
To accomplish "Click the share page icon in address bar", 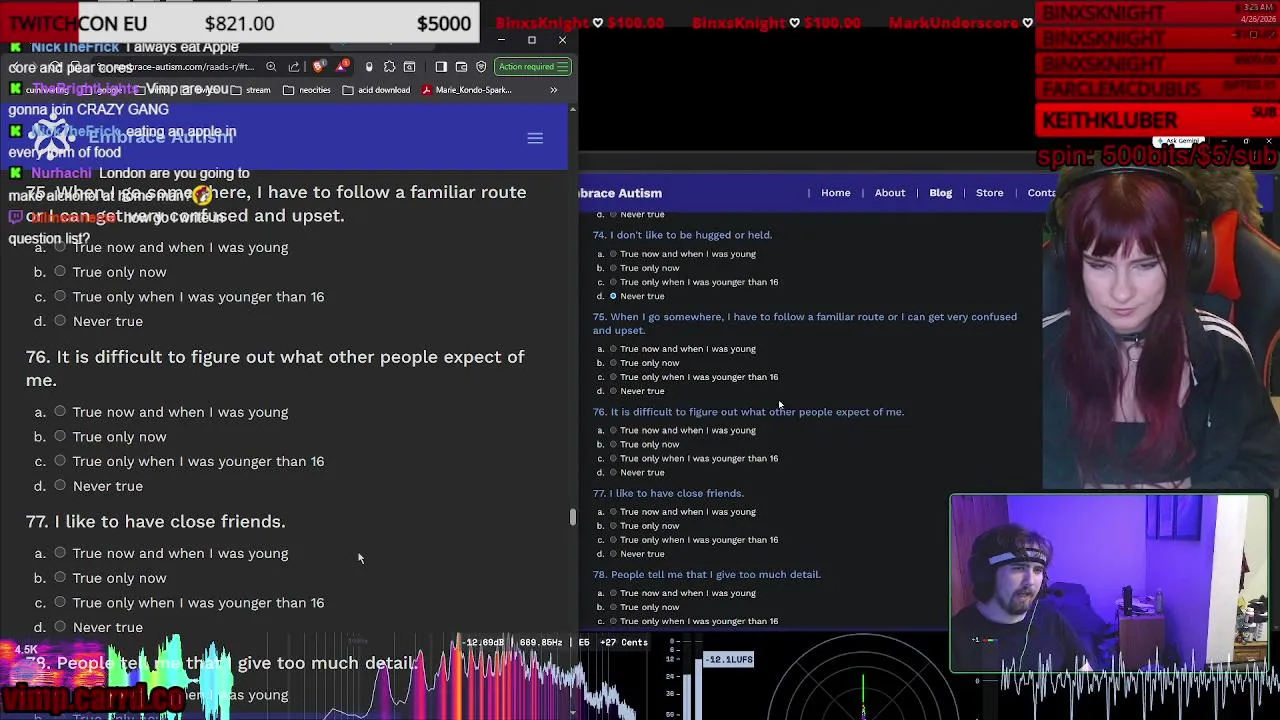I will pyautogui.click(x=294, y=67).
